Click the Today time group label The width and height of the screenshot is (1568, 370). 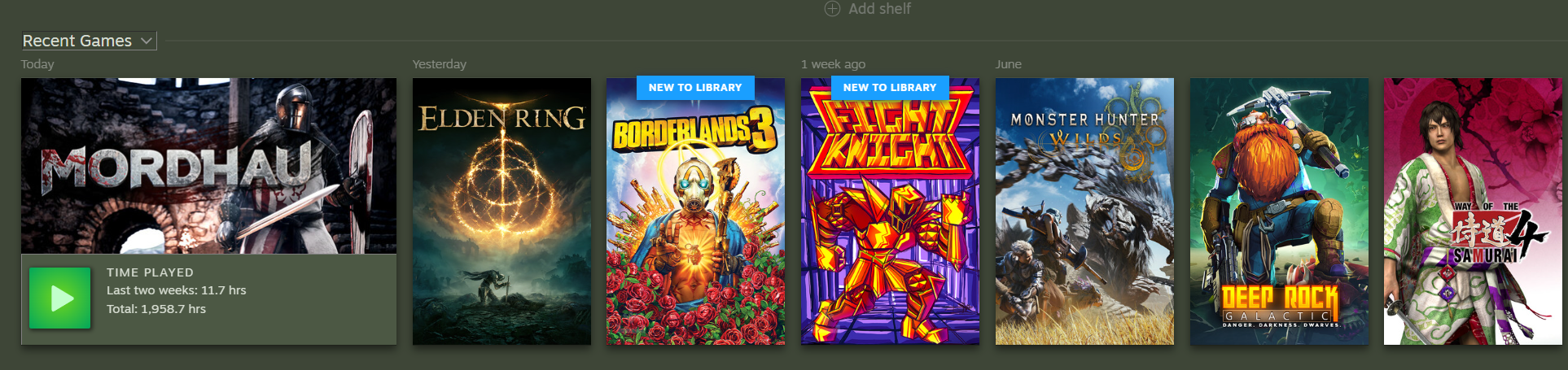37,64
